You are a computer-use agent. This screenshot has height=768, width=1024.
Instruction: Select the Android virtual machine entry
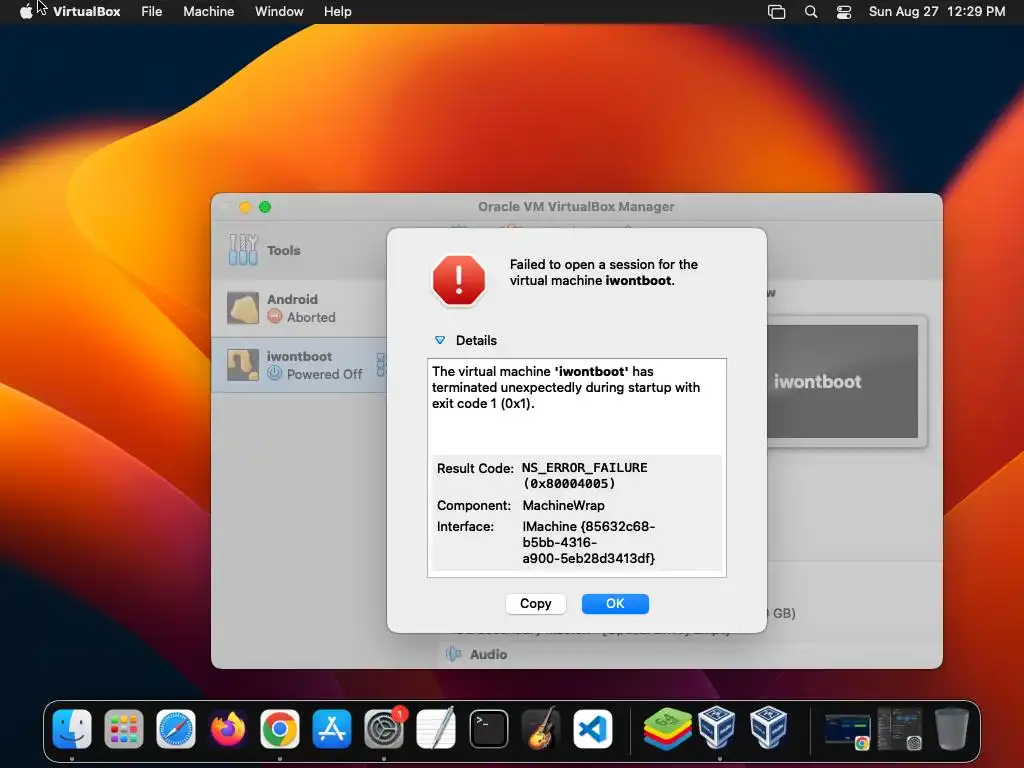(299, 308)
